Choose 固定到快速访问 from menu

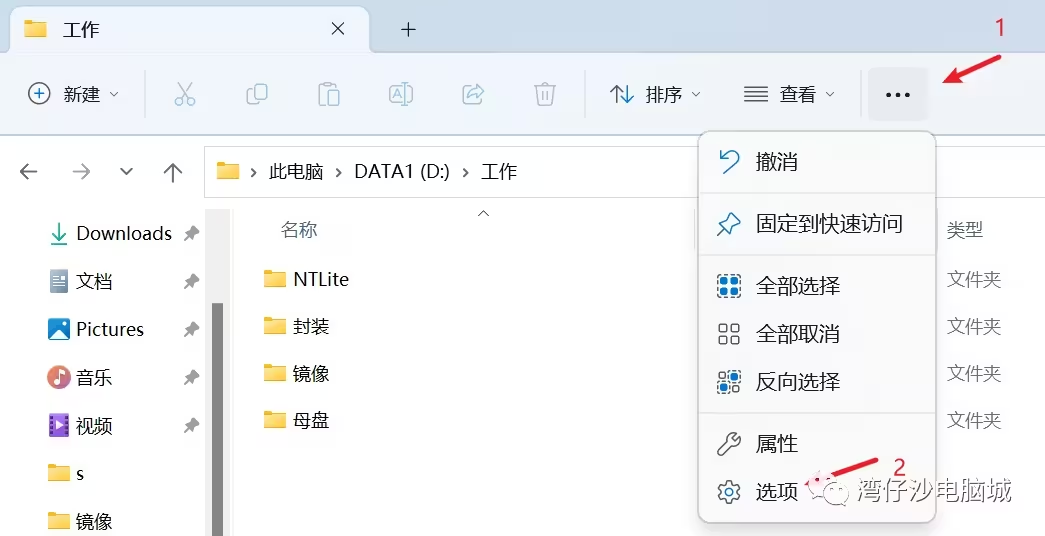pos(817,223)
